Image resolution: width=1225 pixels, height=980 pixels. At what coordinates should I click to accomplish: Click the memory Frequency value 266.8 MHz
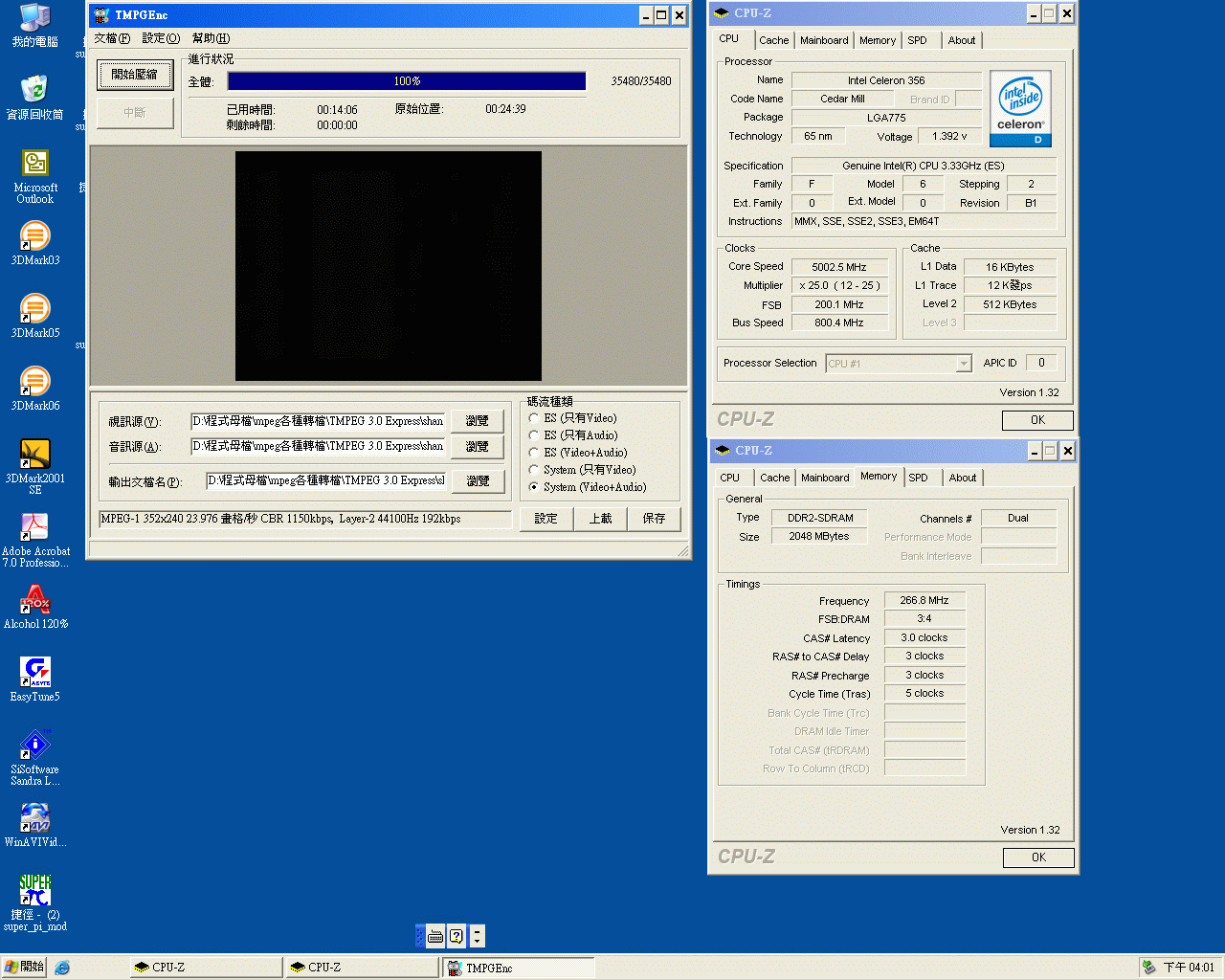click(924, 600)
